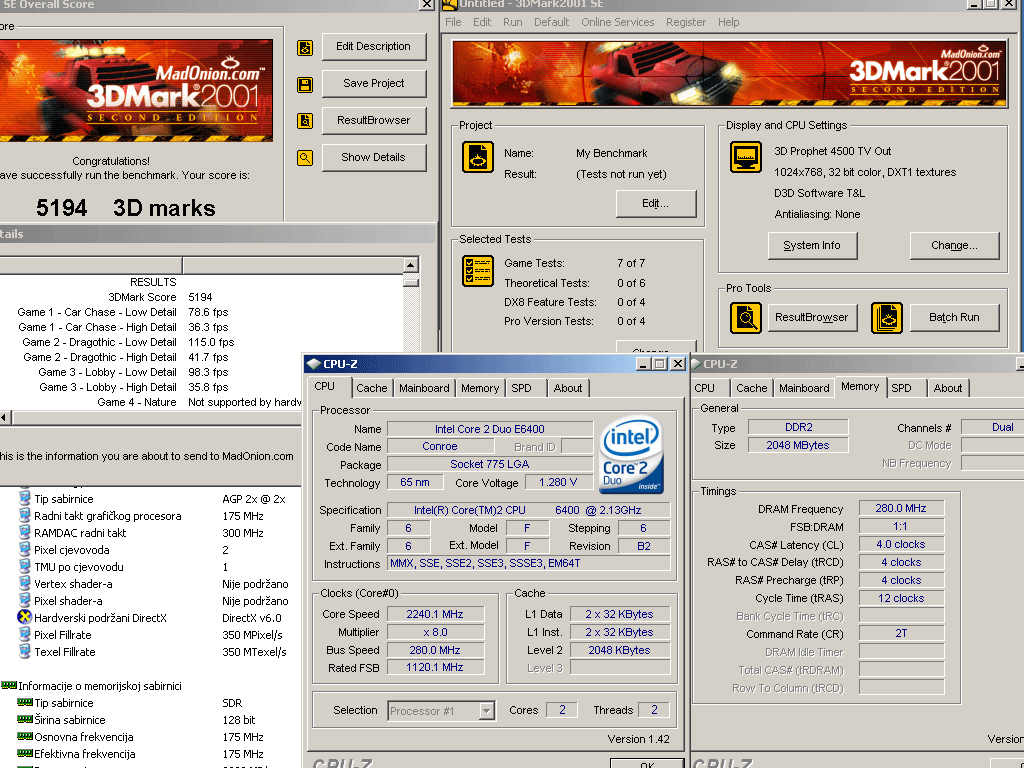Click the CPU-Z title bar icon in front window
Viewport: 1024px width, 768px height.
pos(314,364)
